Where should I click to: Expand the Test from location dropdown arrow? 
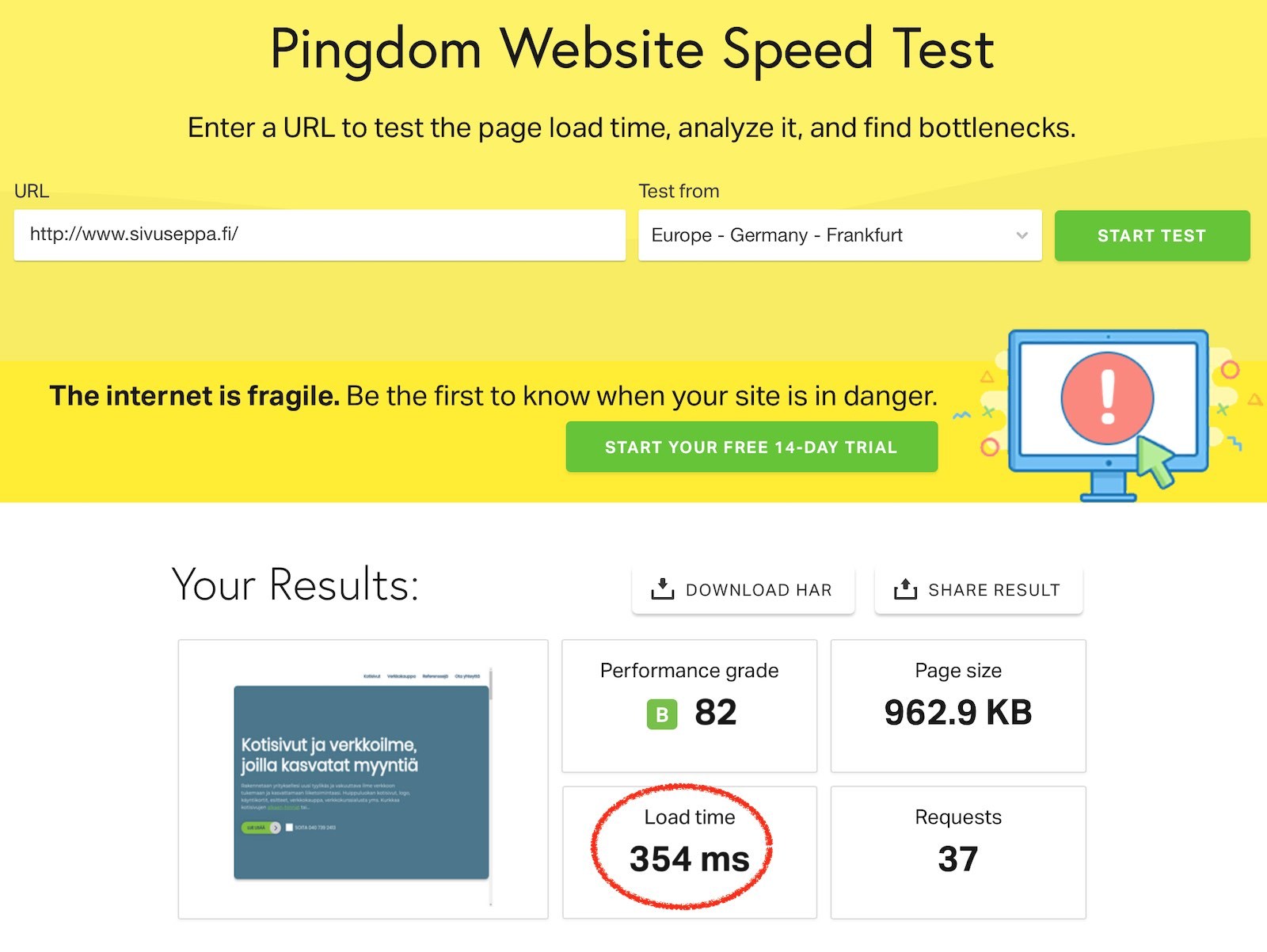pyautogui.click(x=1022, y=235)
